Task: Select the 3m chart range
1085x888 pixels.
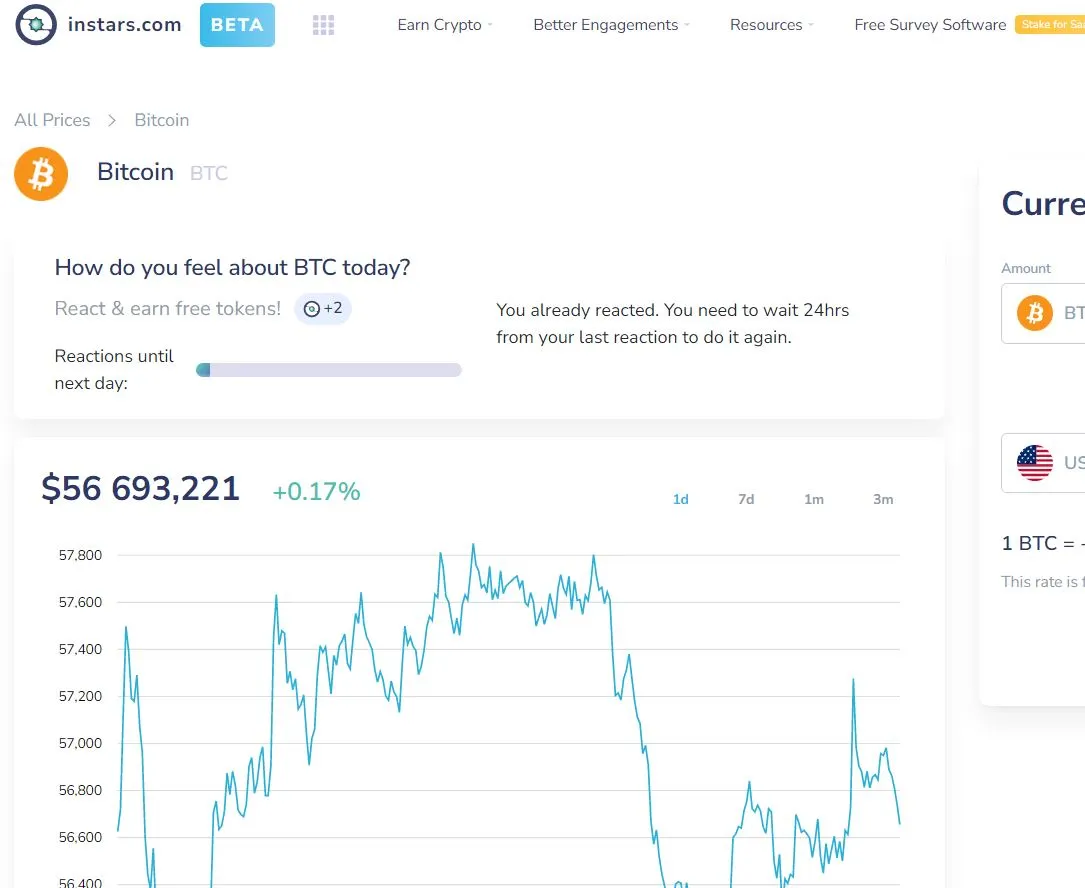Action: pyautogui.click(x=883, y=499)
